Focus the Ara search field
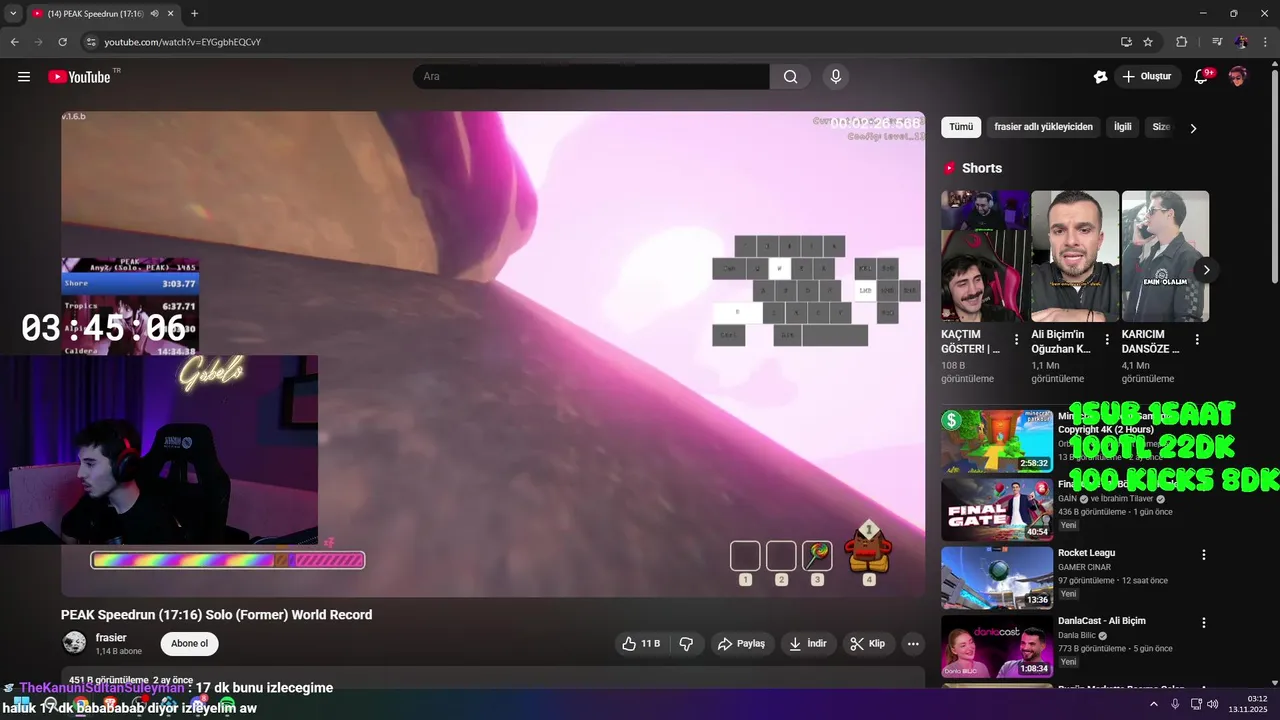Screen dimensions: 1280x720 coord(591,77)
